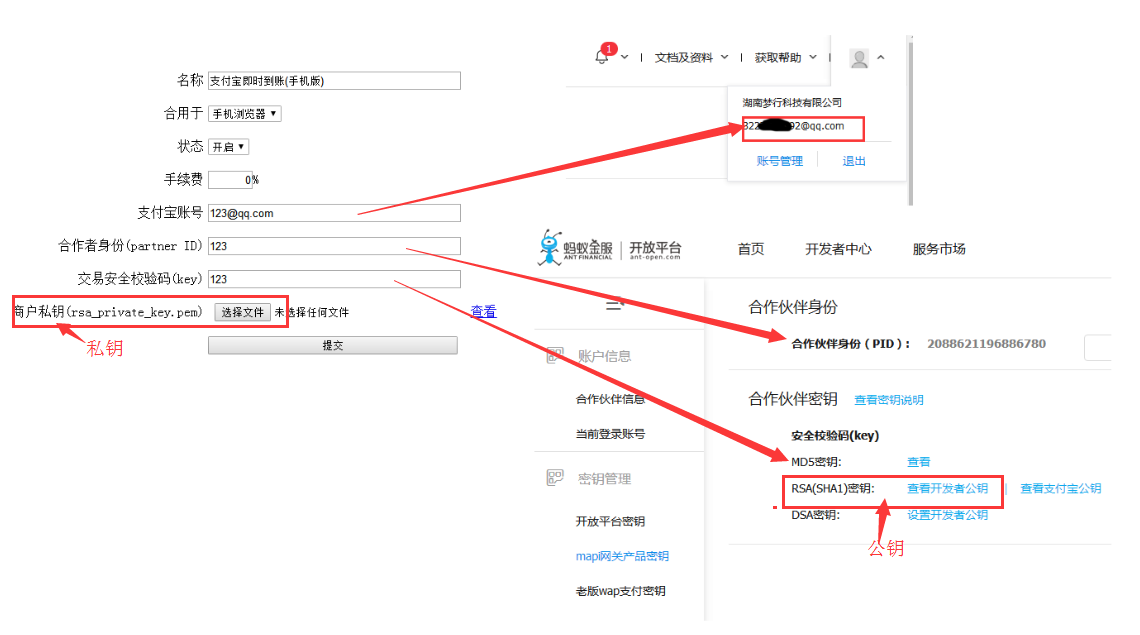Select 开放平台密钥 in sidebar
The width and height of the screenshot is (1140, 635).
610,521
